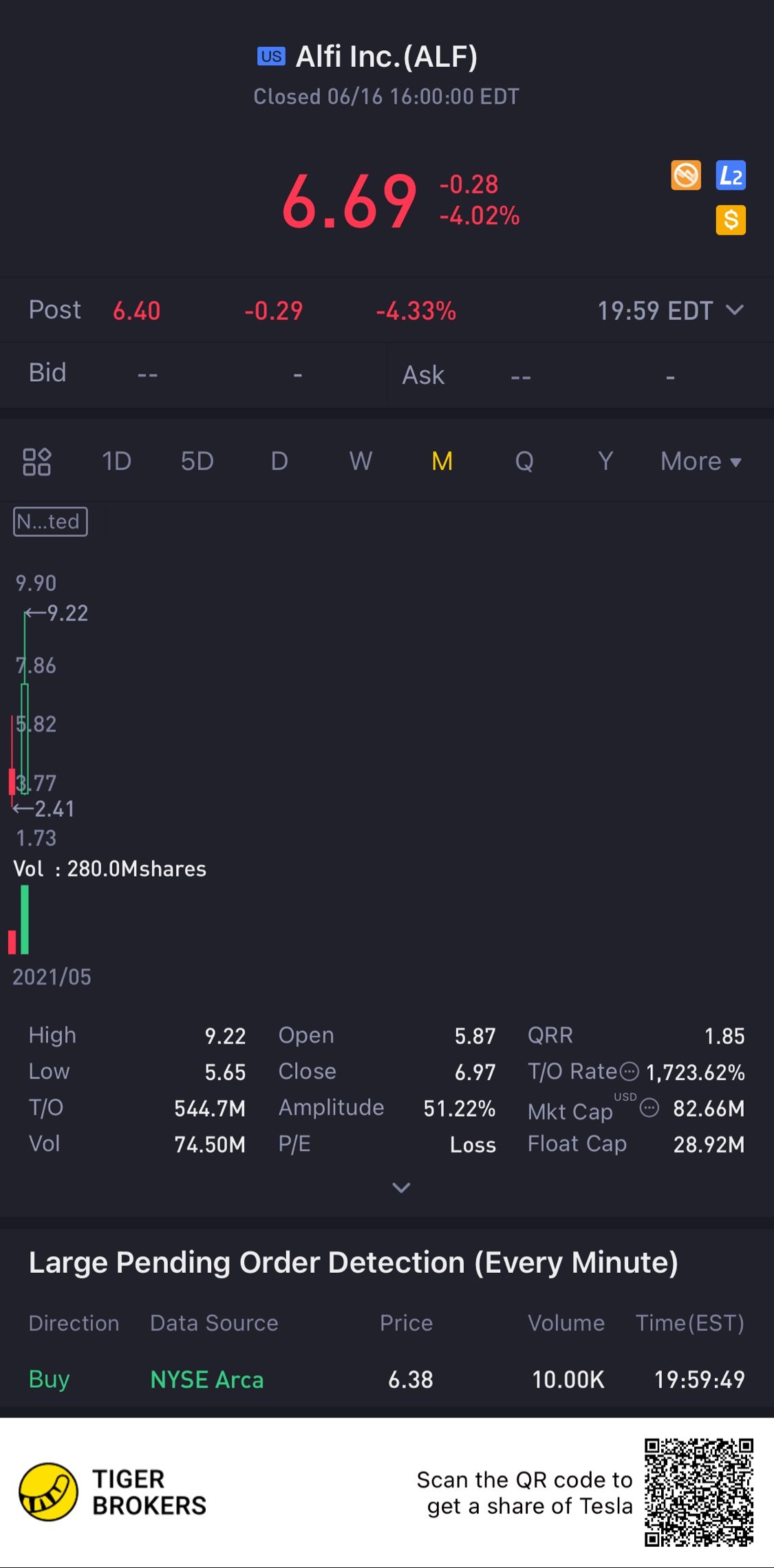Switch to the 1D chart tab
This screenshot has height=1568, width=774.
tap(116, 462)
